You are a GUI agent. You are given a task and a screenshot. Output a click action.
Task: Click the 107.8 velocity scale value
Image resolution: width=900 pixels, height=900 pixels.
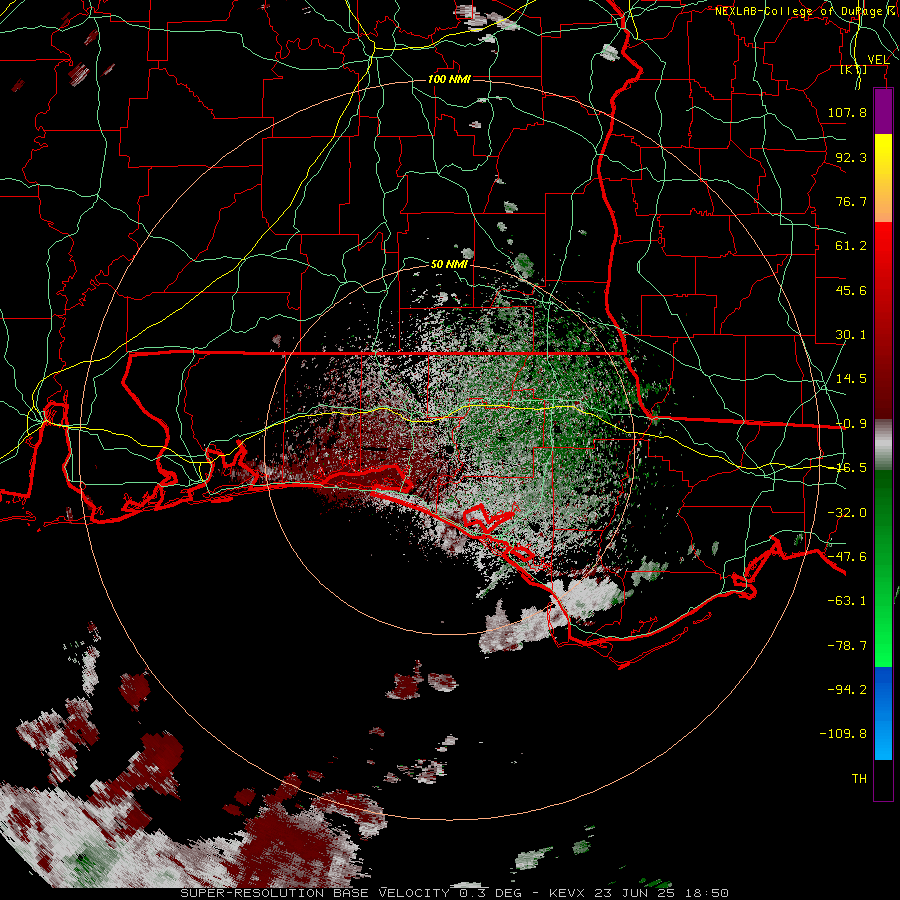pyautogui.click(x=847, y=112)
